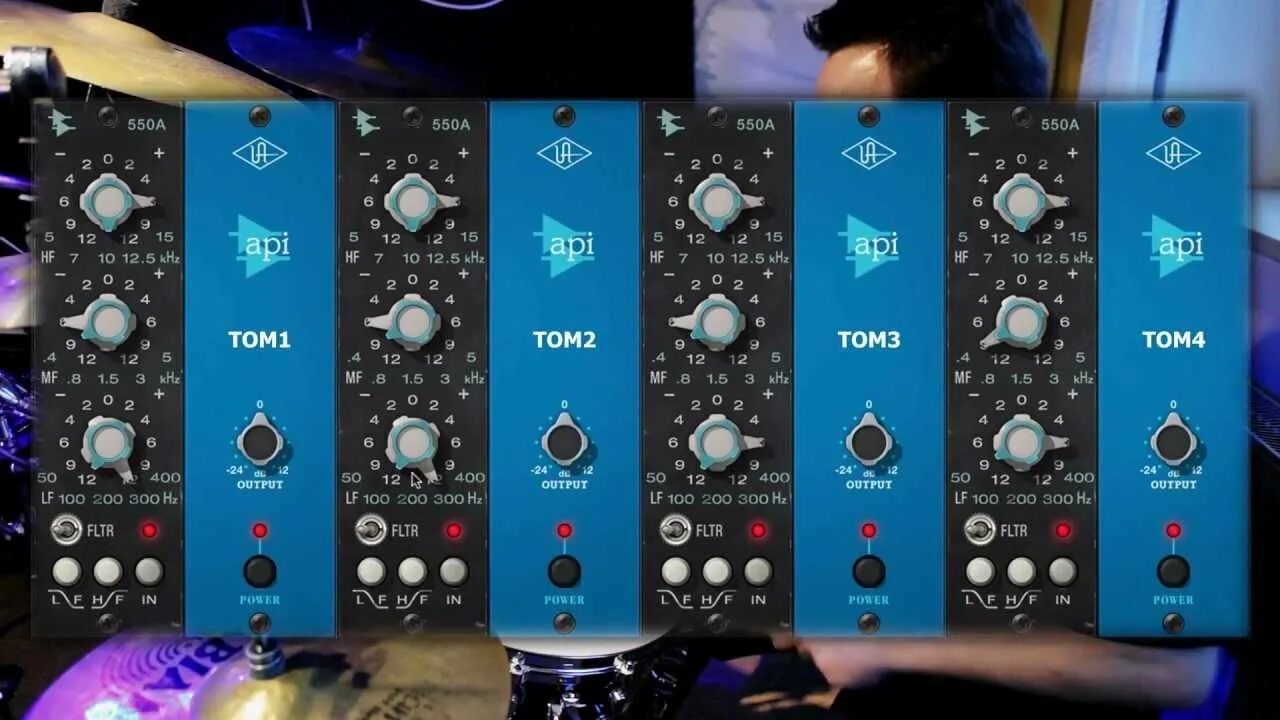Click the red FLTR indicator LED on TOM4
Viewport: 1280px width, 720px height.
coord(1062,530)
